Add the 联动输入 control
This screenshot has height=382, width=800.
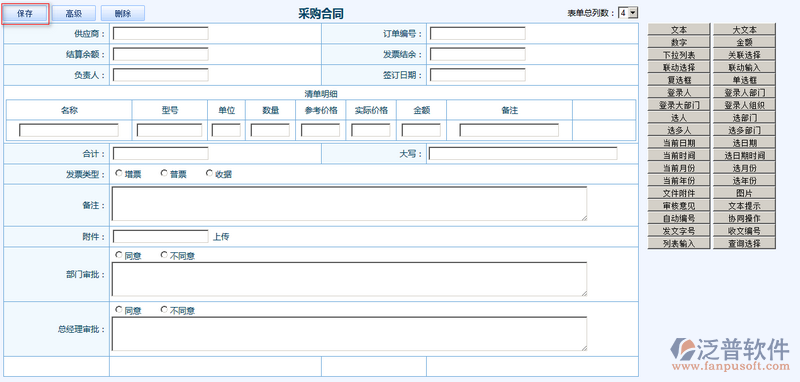(744, 67)
